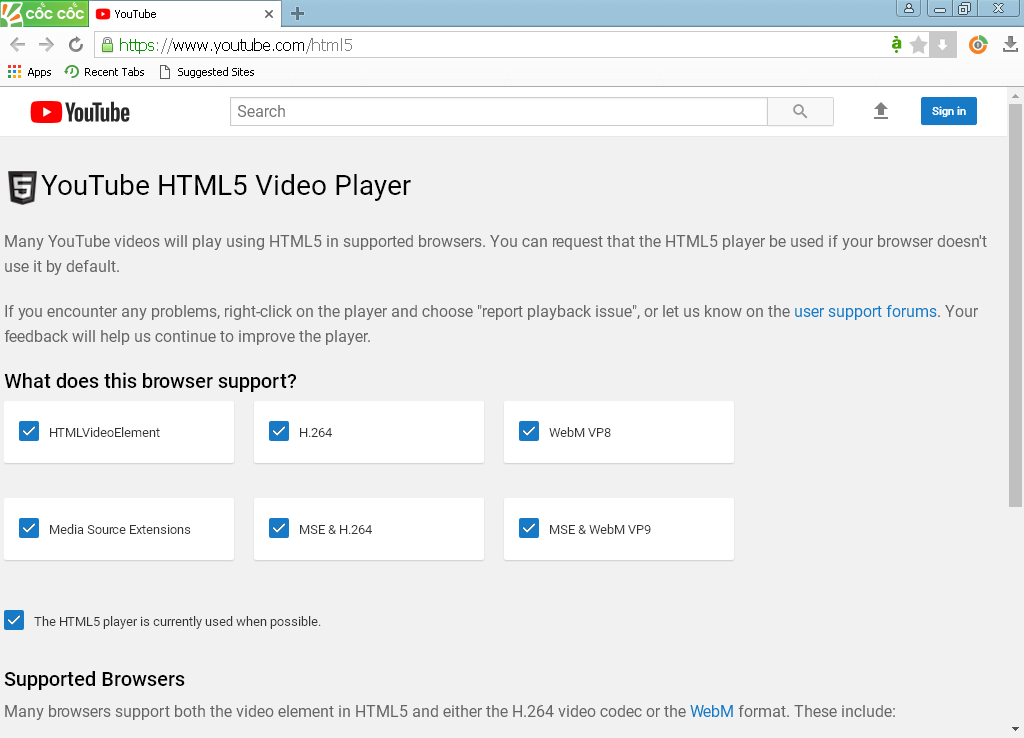Click the MSE & WebM VP9 checkbox

(529, 528)
